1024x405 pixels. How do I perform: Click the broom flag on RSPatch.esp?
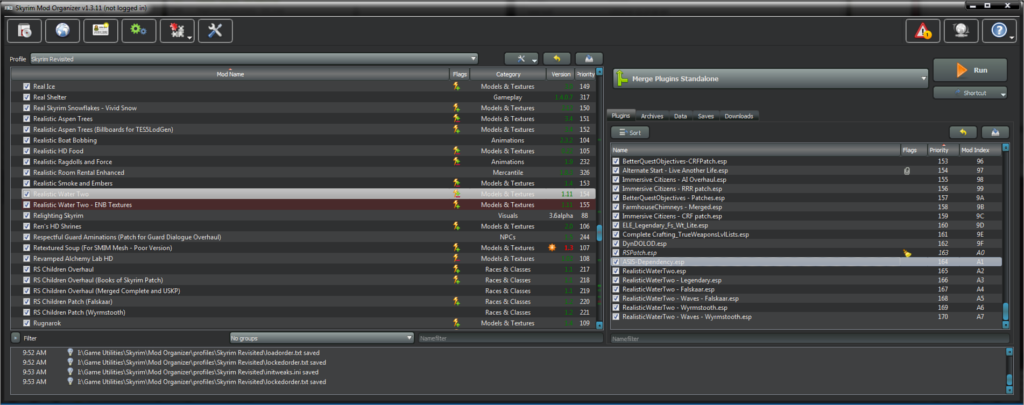click(x=906, y=252)
